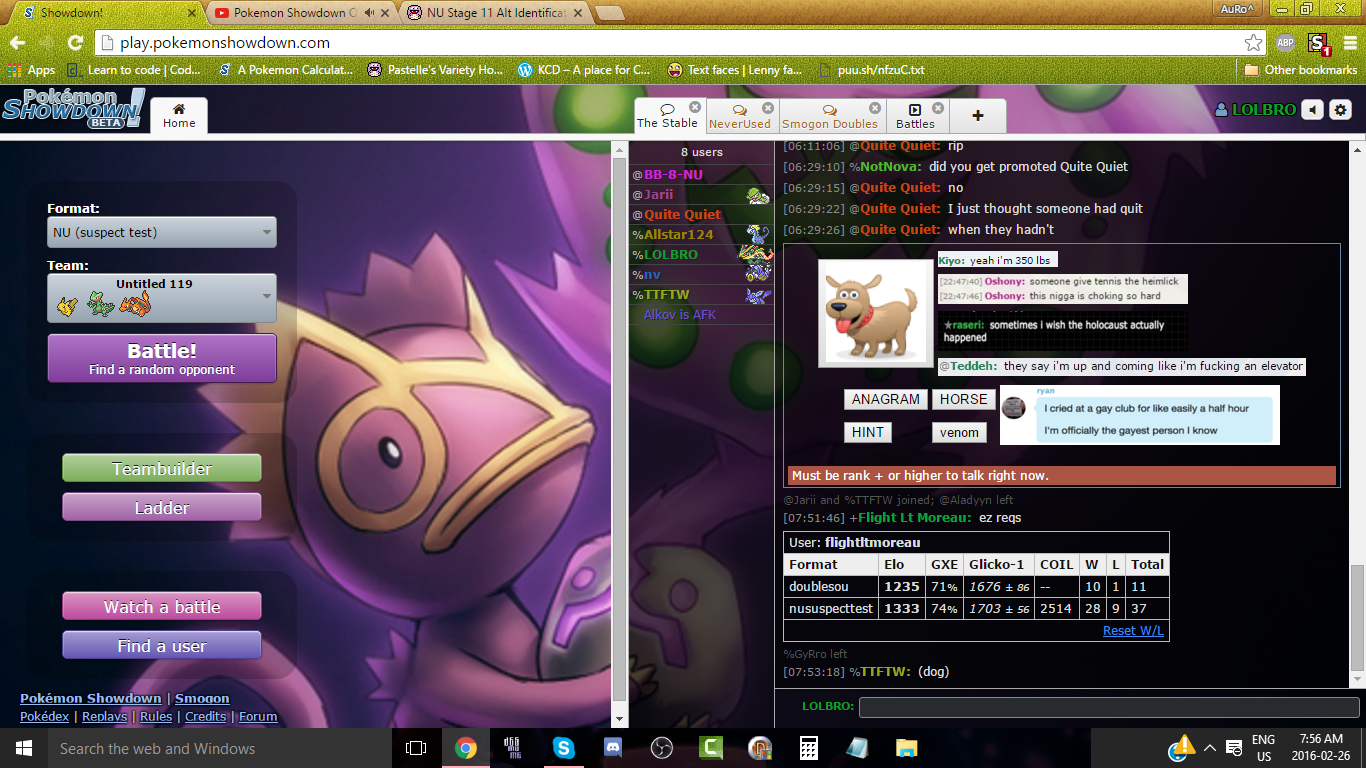
Task: Open Adblock Plus extension icon
Action: pyautogui.click(x=1285, y=43)
